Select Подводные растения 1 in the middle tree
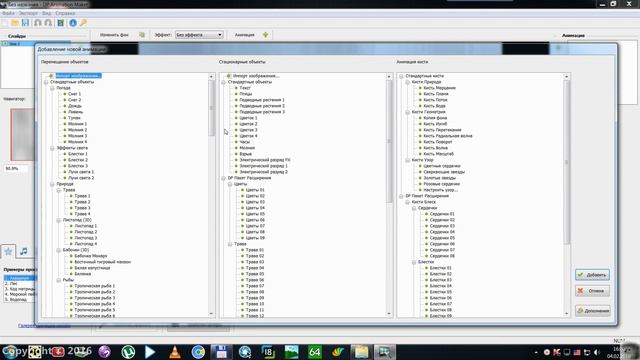The image size is (640, 360). click(x=262, y=100)
